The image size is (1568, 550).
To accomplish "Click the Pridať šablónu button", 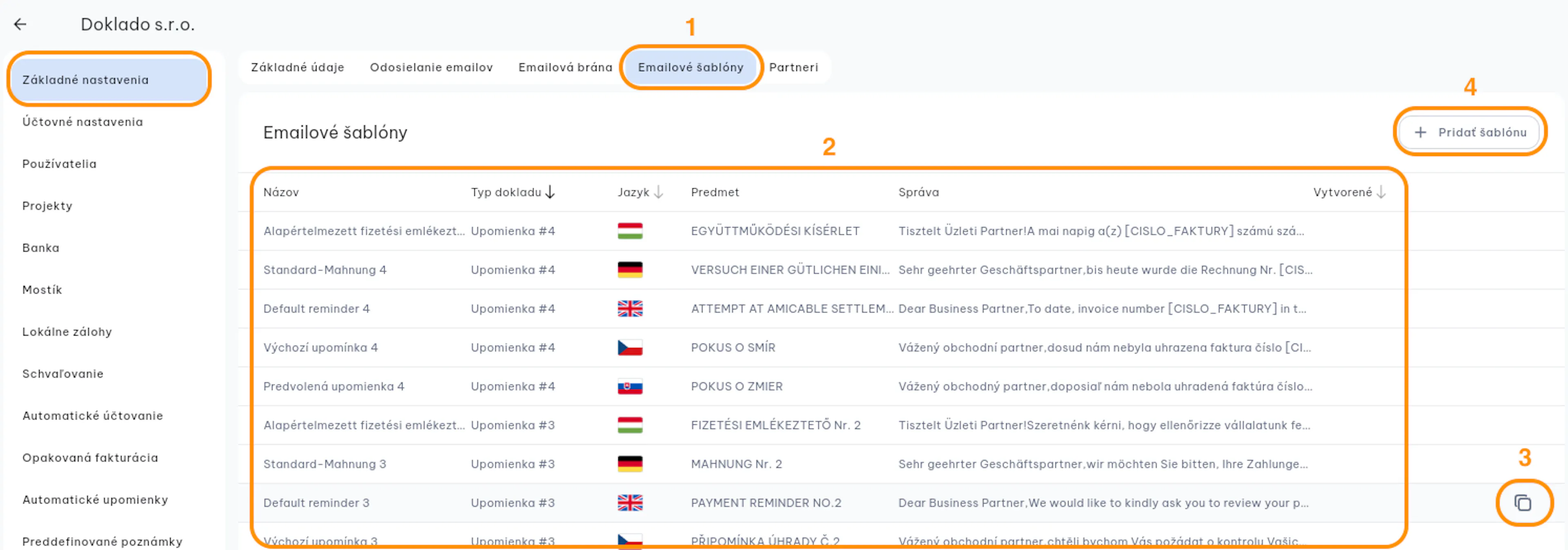I will [x=1470, y=132].
